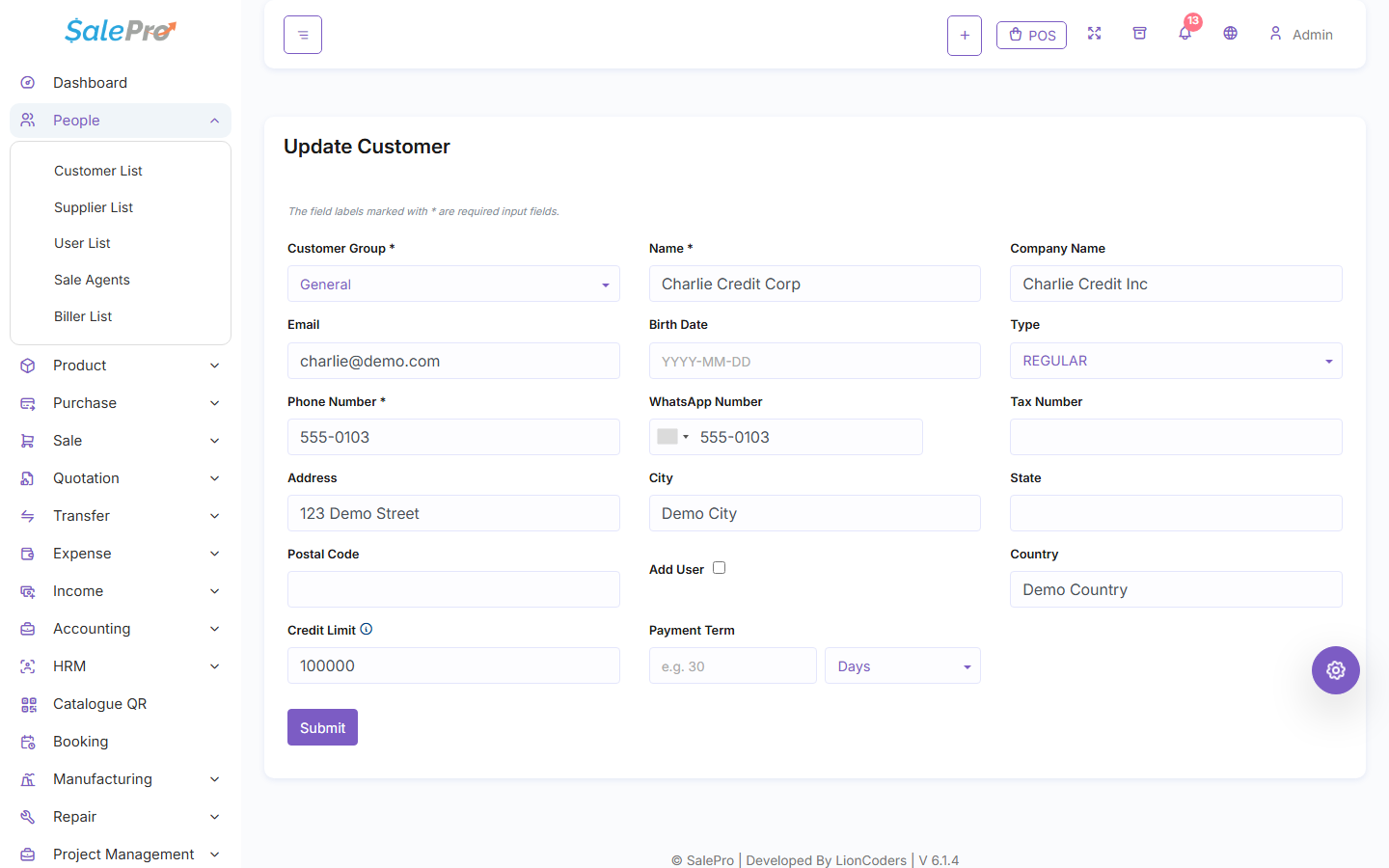This screenshot has height=868, width=1389.
Task: Focus the Credit Limit field 100000
Action: point(453,665)
